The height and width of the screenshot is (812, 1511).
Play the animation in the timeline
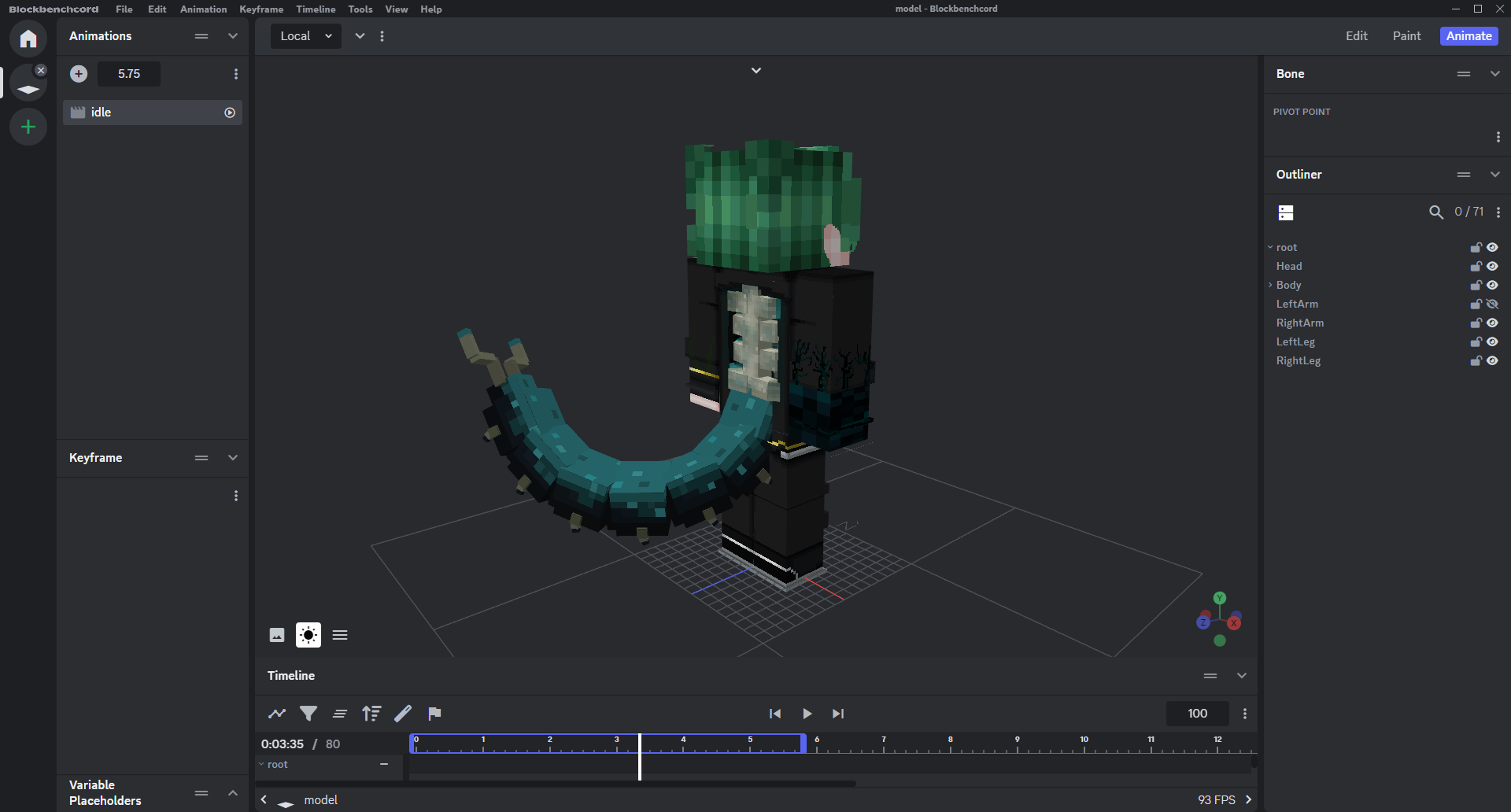(x=807, y=714)
